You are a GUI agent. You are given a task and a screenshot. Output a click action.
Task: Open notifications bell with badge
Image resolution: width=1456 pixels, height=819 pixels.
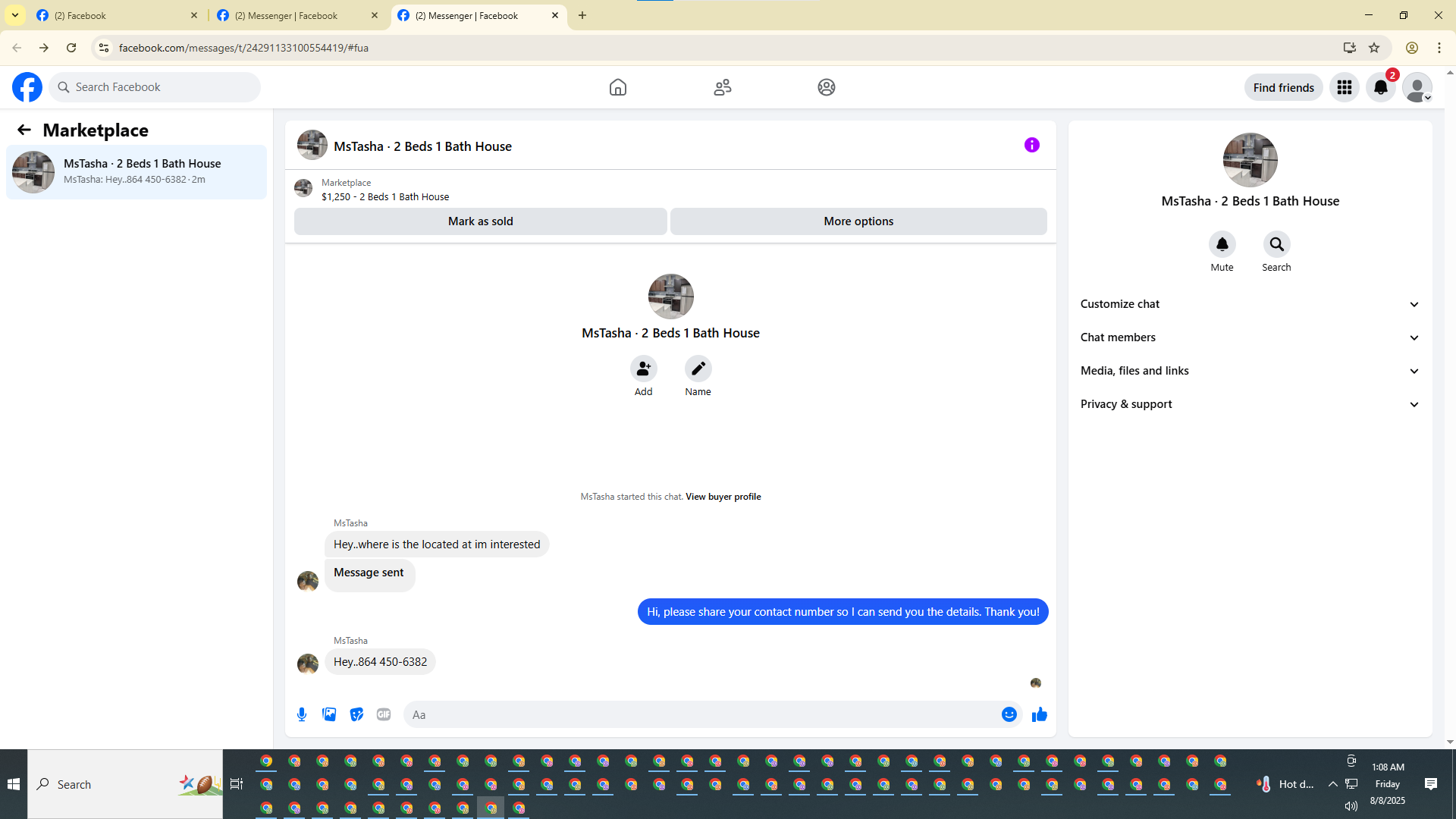[1380, 87]
